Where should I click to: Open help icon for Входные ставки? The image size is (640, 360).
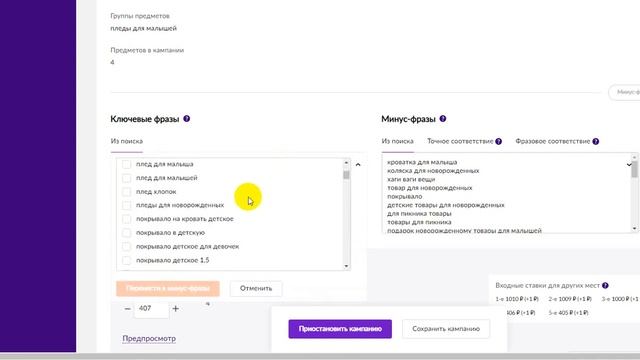tap(605, 286)
